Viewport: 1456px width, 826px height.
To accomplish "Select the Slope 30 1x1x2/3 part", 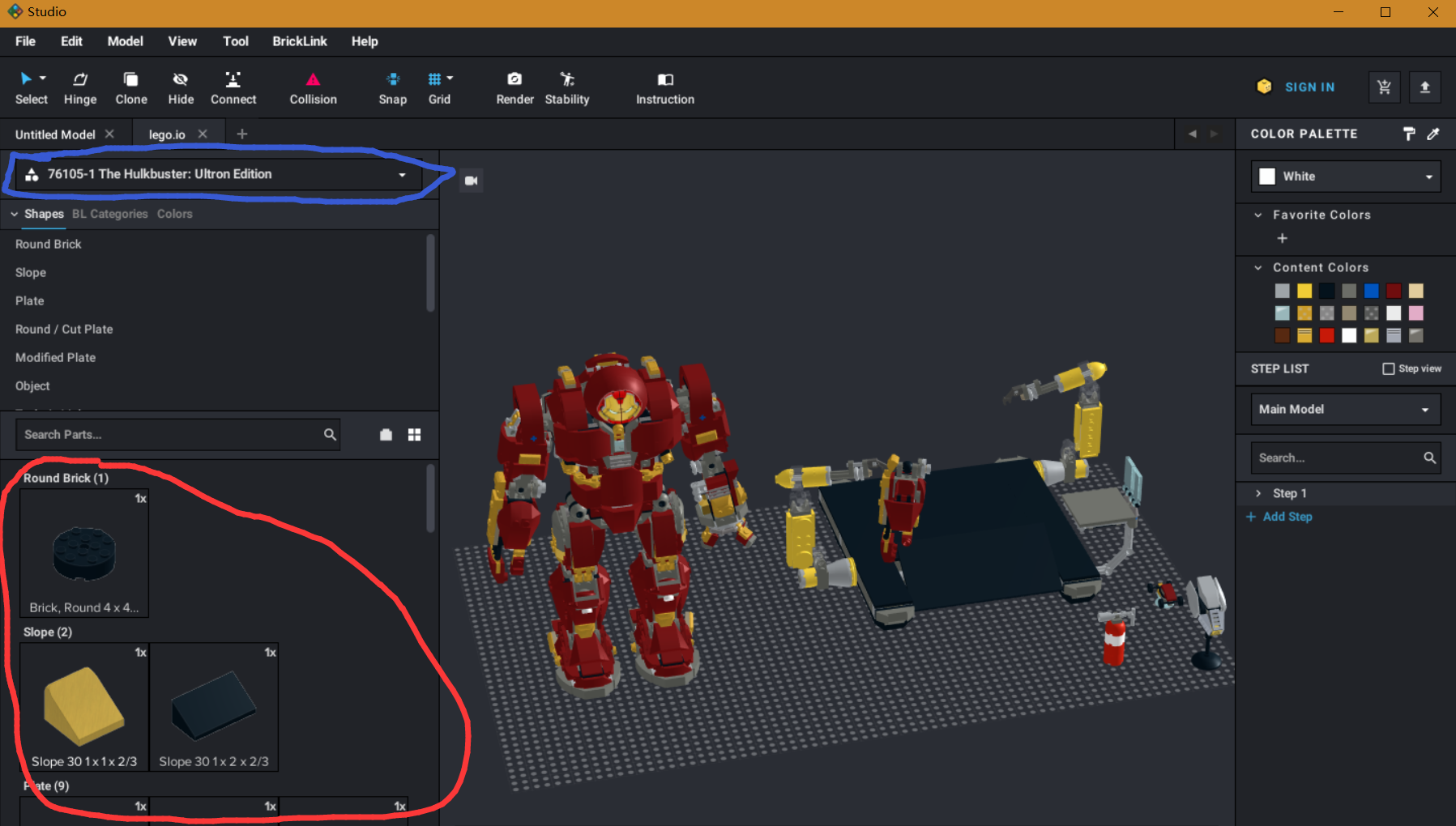I will [x=84, y=707].
